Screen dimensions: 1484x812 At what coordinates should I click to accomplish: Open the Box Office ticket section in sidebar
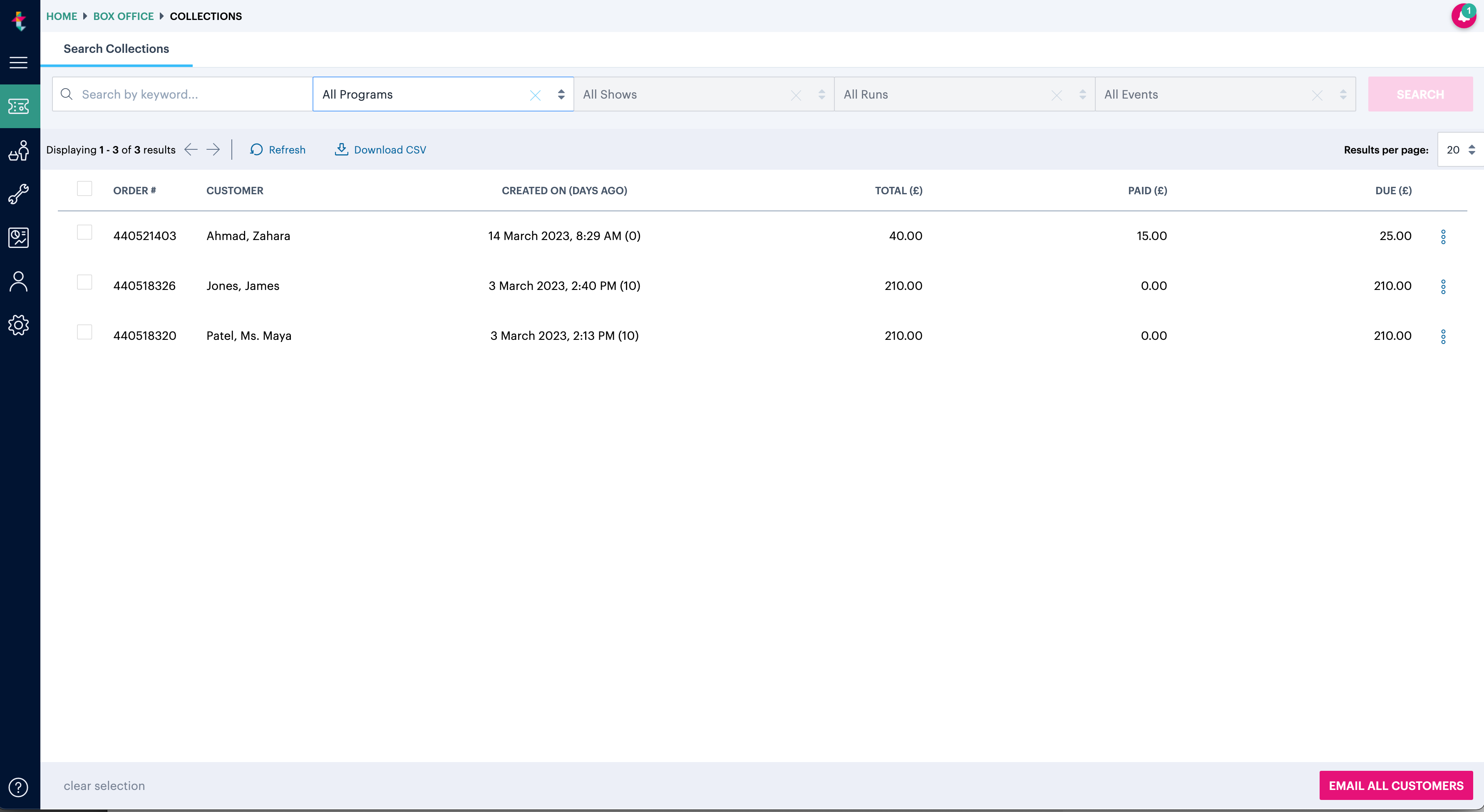19,106
